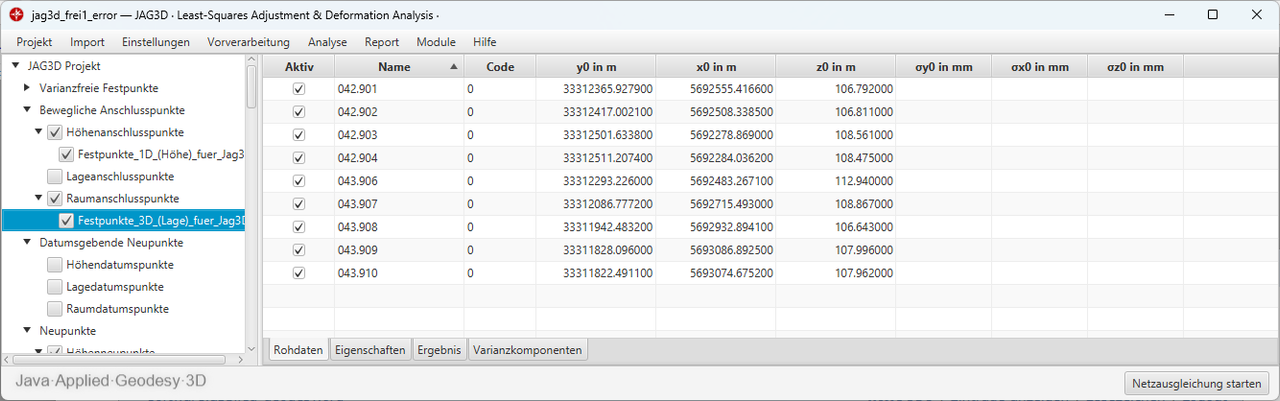Enable the Höhendatumspunkte checkbox

pos(55,264)
